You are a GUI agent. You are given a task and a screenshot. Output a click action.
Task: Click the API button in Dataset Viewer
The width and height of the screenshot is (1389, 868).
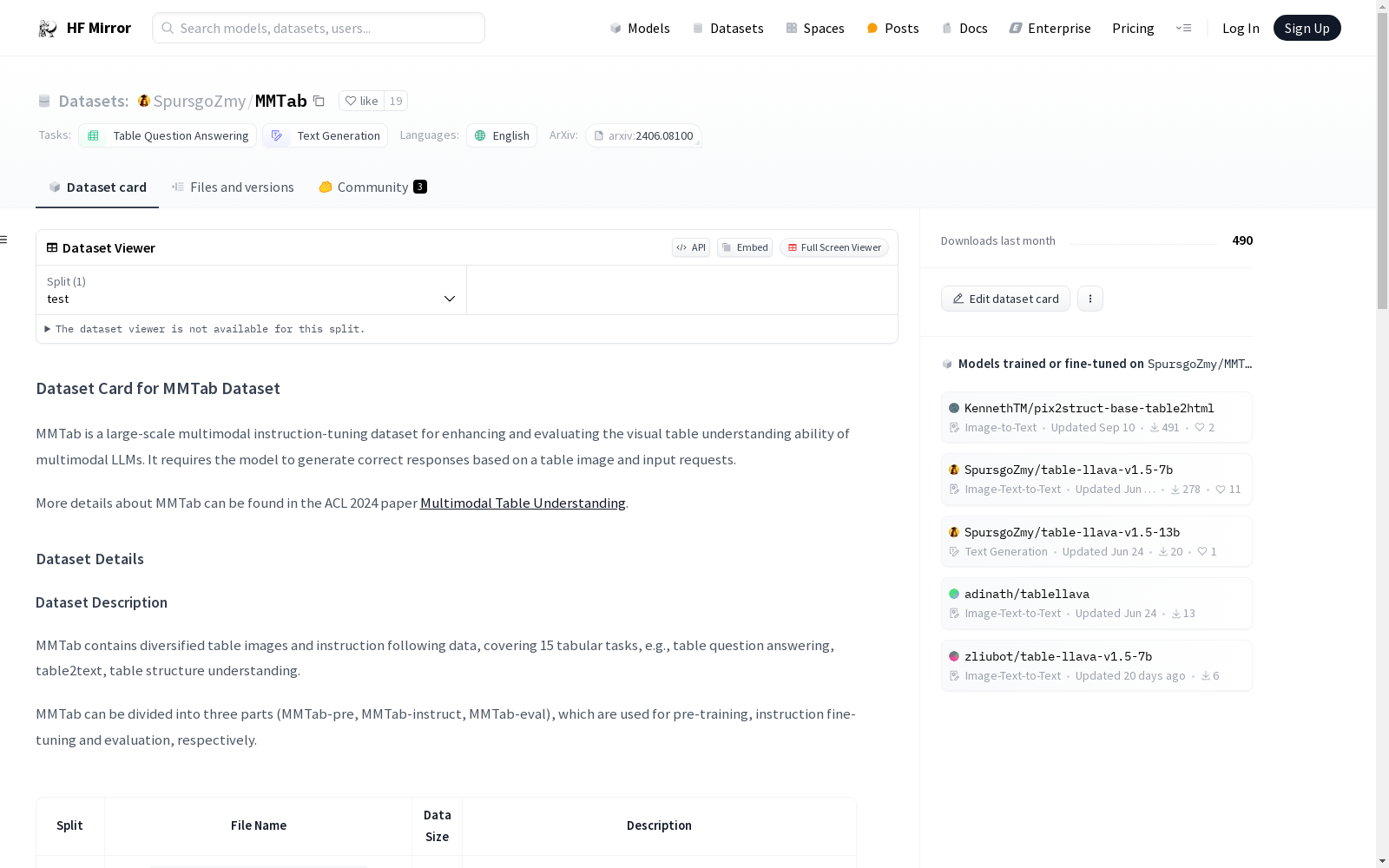[691, 247]
